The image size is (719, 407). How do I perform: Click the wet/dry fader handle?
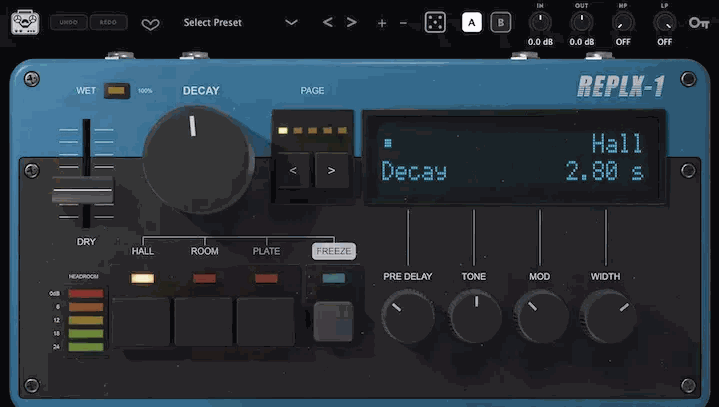coord(83,190)
